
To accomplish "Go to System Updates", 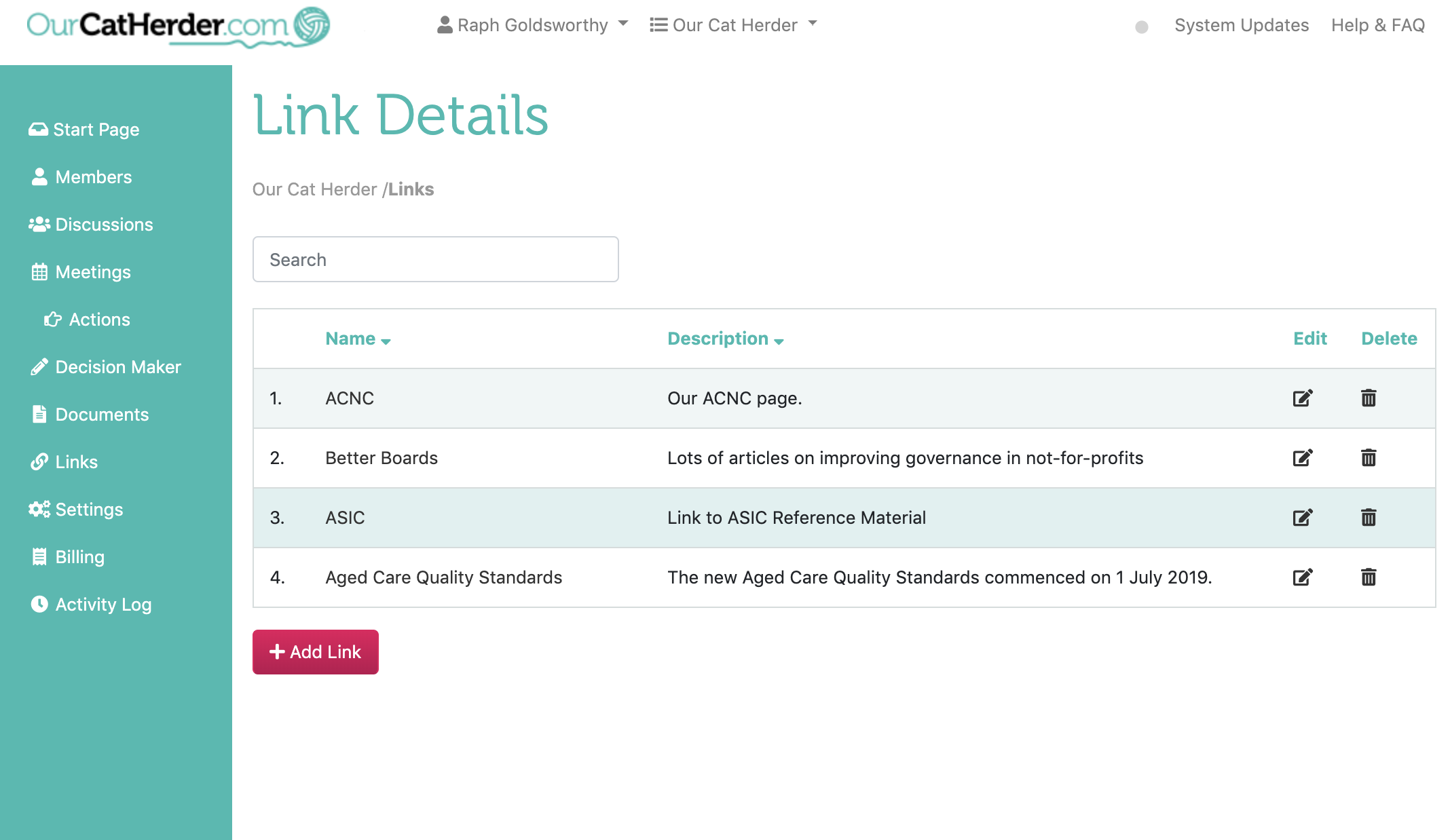I will (1242, 24).
